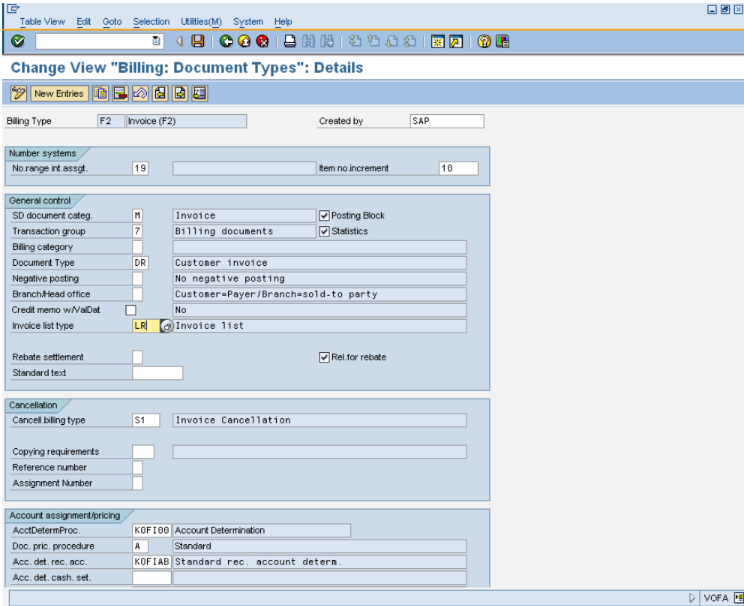This screenshot has height=606, width=744.
Task: Click the Next entry icon
Action: [x=180, y=93]
